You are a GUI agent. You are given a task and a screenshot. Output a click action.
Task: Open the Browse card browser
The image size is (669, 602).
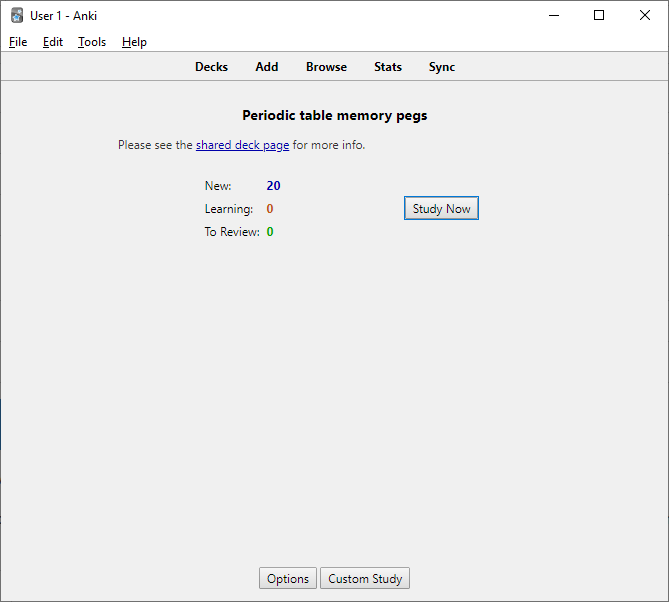(x=326, y=67)
